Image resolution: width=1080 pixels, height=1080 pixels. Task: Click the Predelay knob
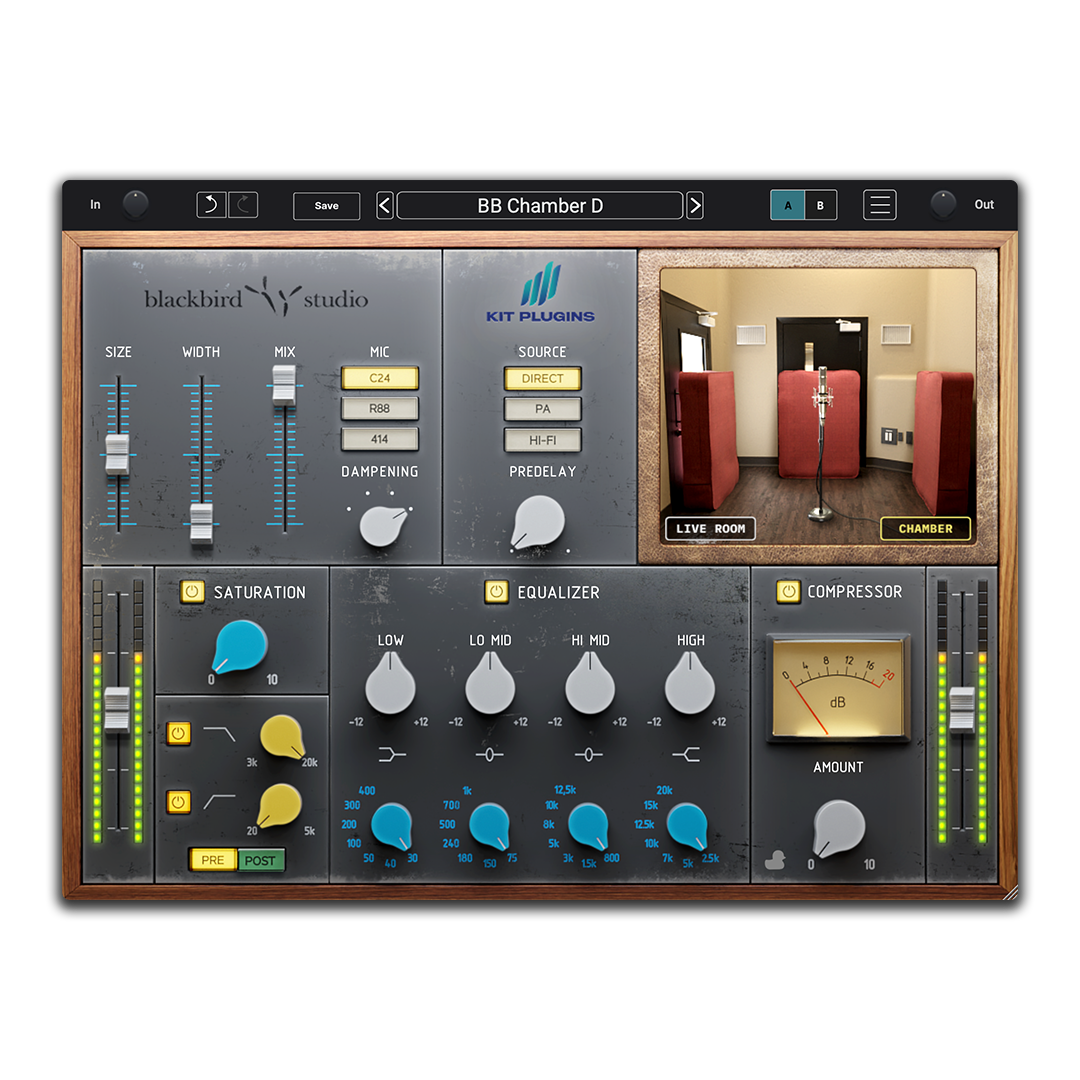[538, 523]
